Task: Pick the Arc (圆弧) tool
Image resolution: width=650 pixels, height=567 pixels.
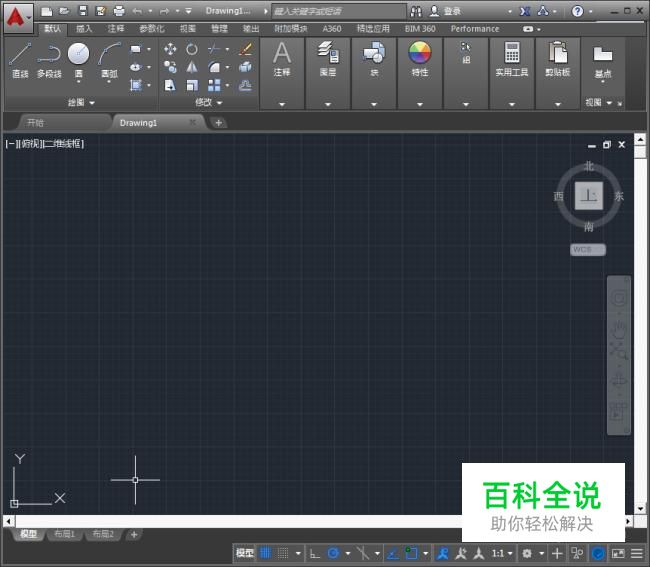Action: point(109,58)
